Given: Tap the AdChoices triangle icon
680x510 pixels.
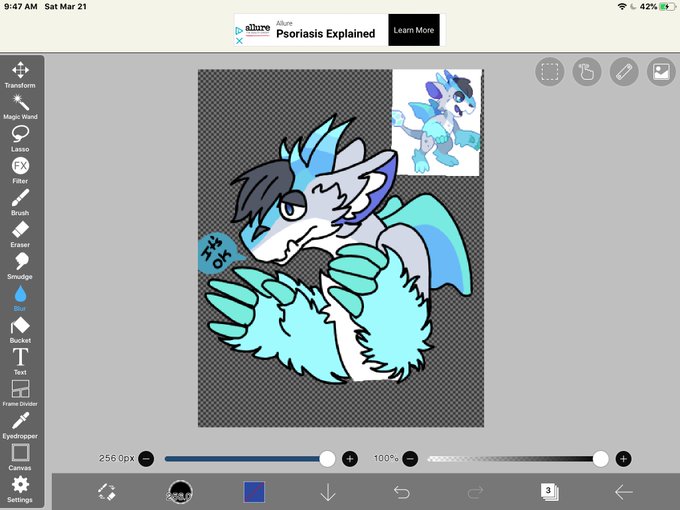Looking at the screenshot, I should [239, 30].
